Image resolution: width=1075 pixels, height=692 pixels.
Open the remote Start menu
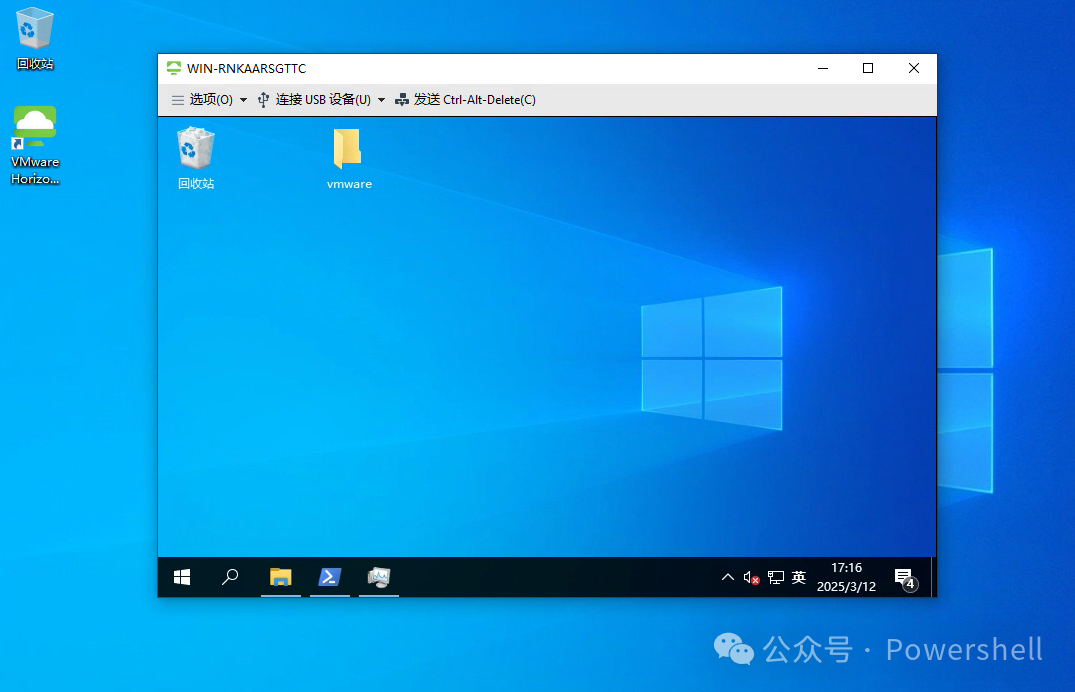coord(182,577)
